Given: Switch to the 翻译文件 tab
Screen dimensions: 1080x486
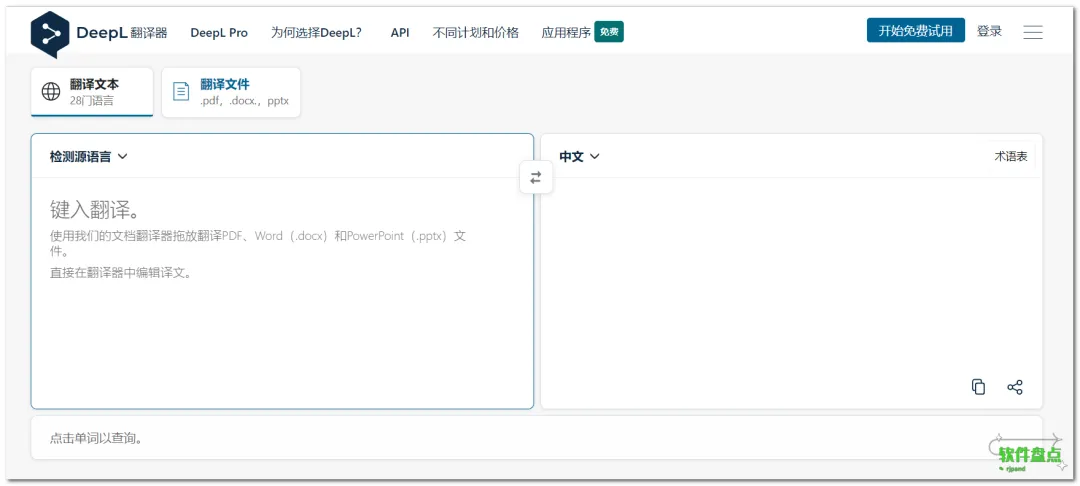Looking at the screenshot, I should pos(231,92).
